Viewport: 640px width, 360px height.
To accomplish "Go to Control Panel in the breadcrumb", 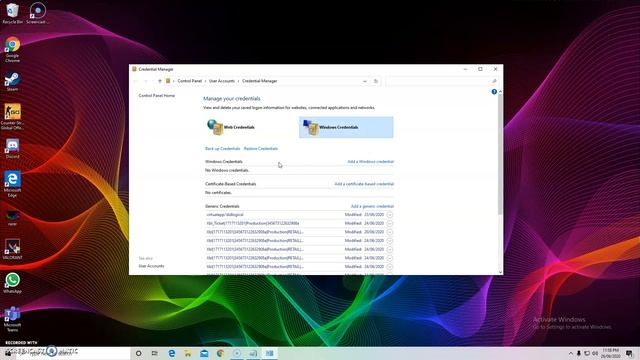I will click(x=190, y=81).
